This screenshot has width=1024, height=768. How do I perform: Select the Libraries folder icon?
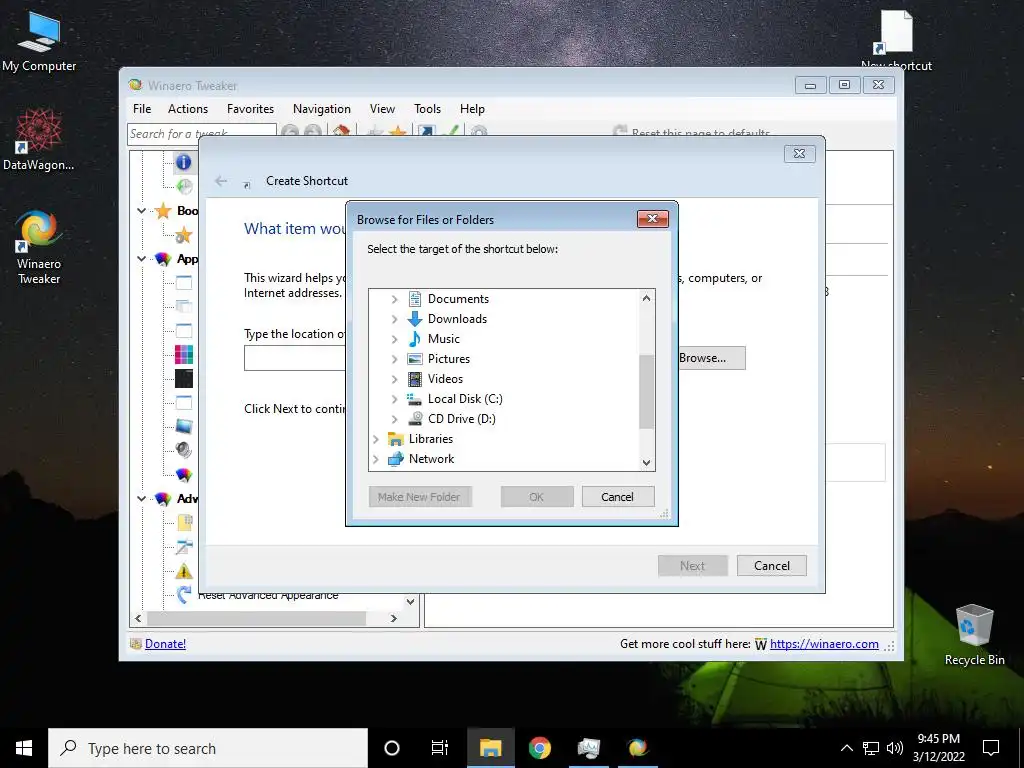[396, 439]
